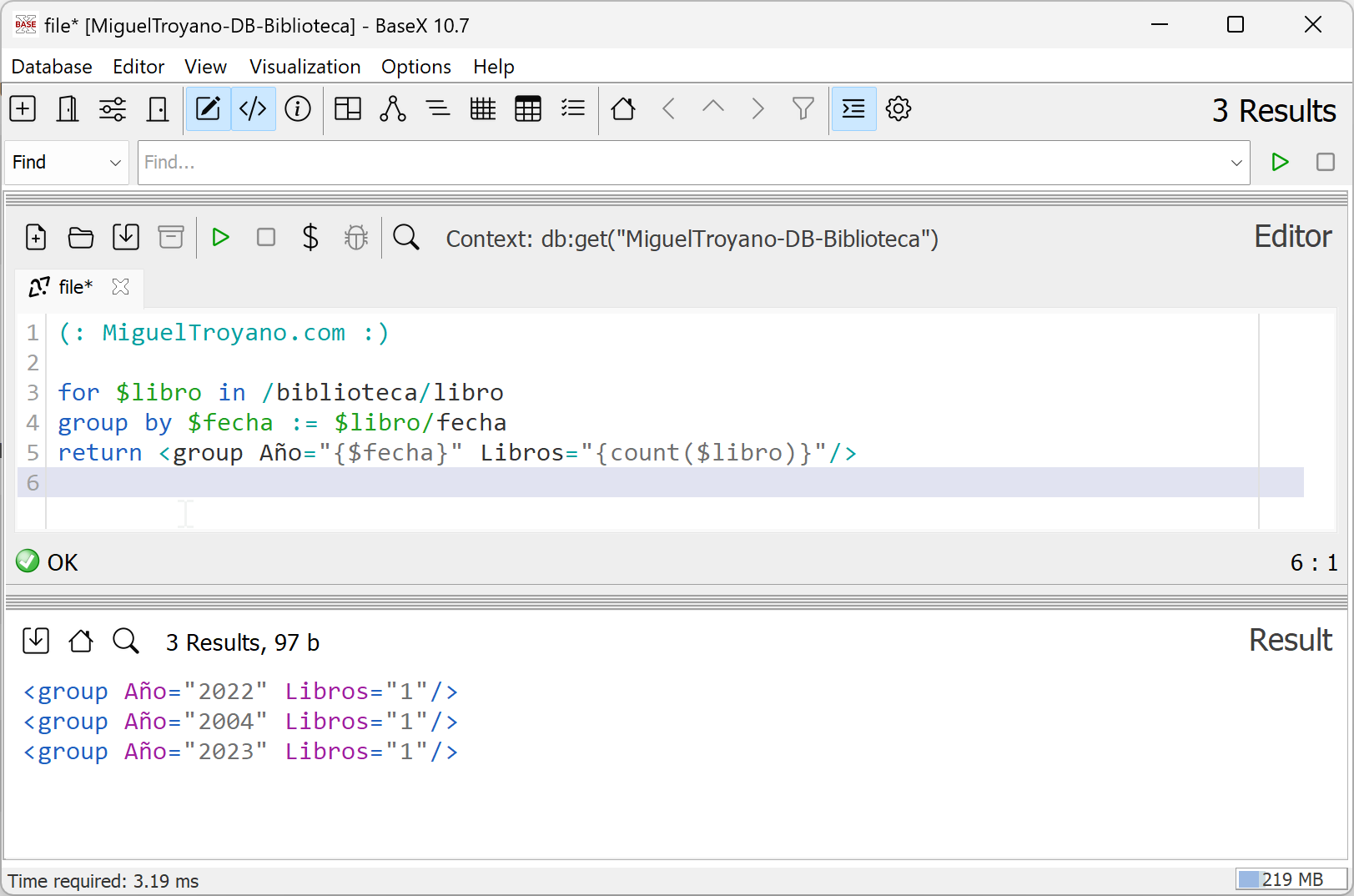Click the Back arrow toolbar icon
This screenshot has height=896, width=1354.
(668, 108)
